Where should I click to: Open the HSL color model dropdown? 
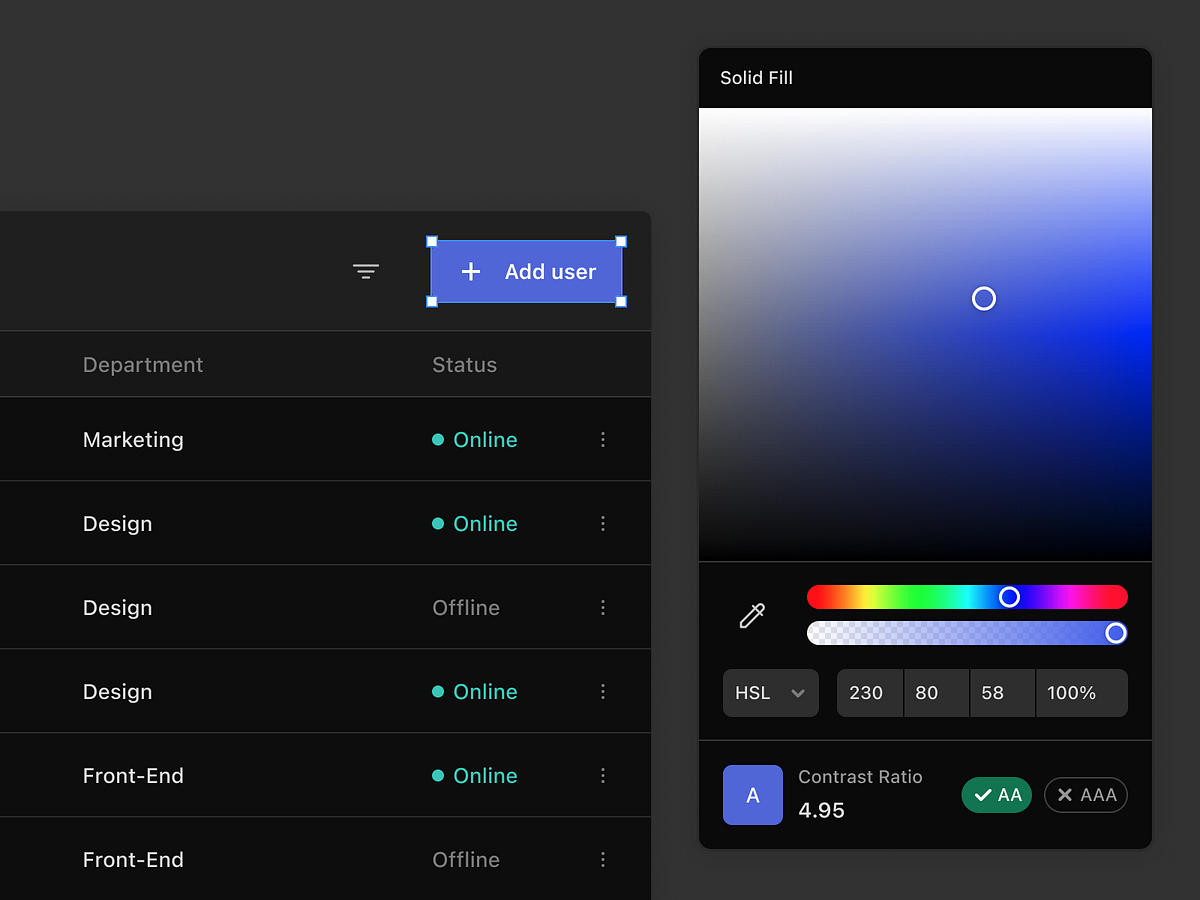(x=770, y=692)
